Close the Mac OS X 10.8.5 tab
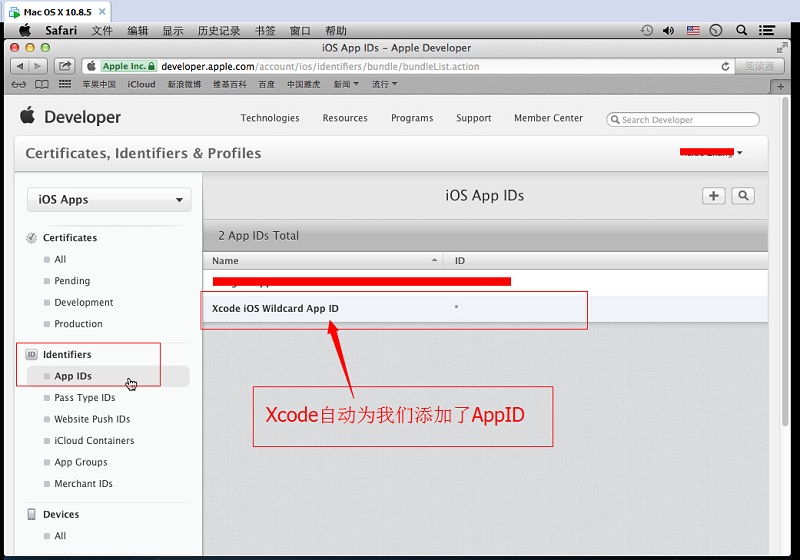The height and width of the screenshot is (560, 800). [x=102, y=11]
